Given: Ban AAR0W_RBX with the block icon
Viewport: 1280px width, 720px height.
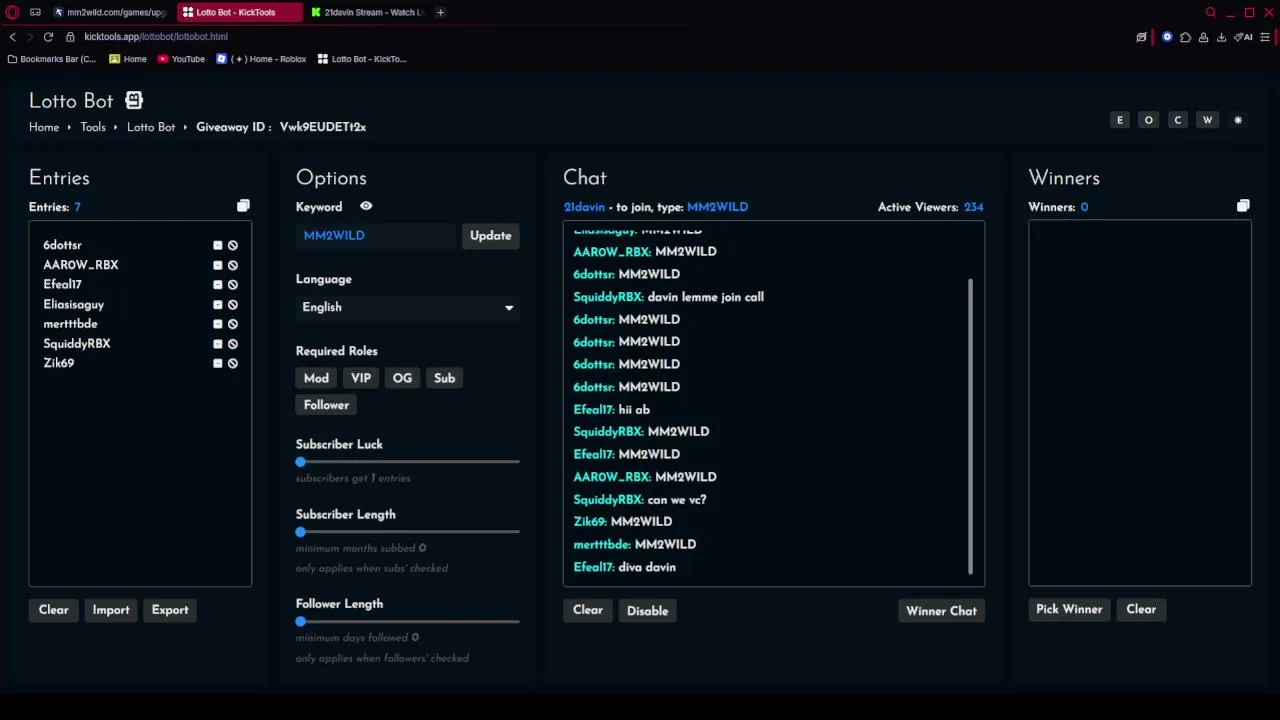Looking at the screenshot, I should [232, 265].
